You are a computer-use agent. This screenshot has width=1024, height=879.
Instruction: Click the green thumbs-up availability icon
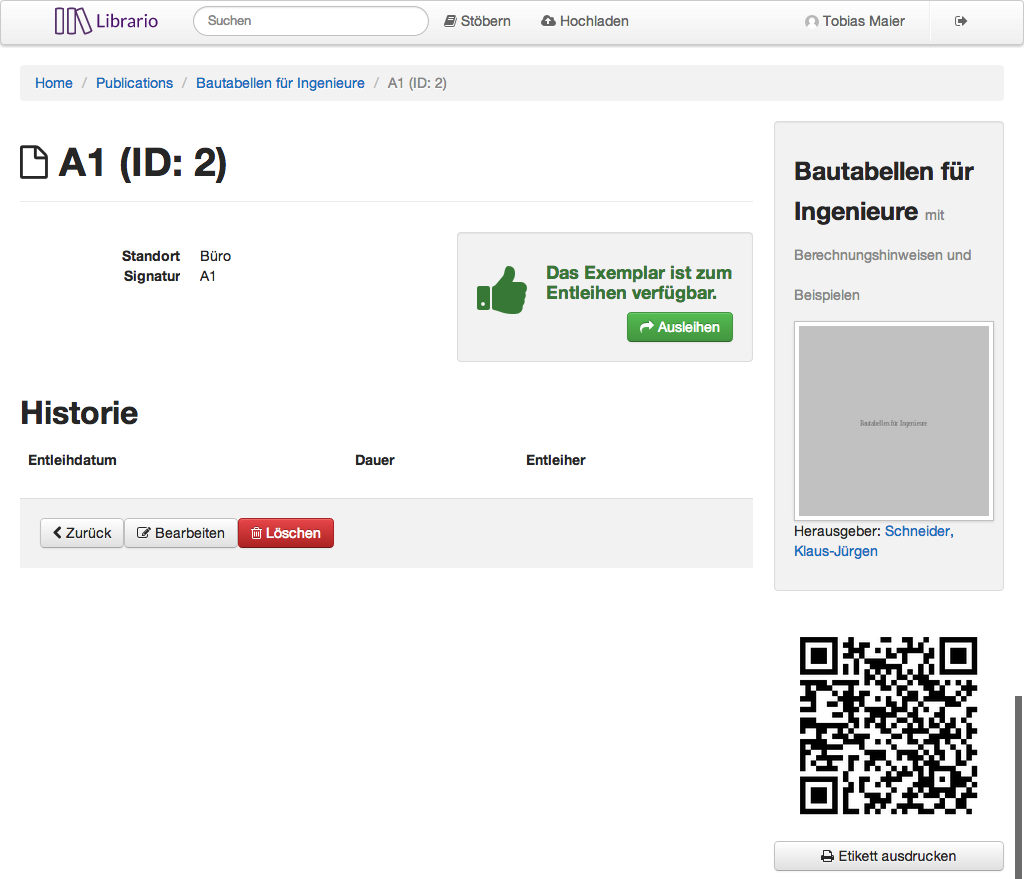[x=502, y=290]
